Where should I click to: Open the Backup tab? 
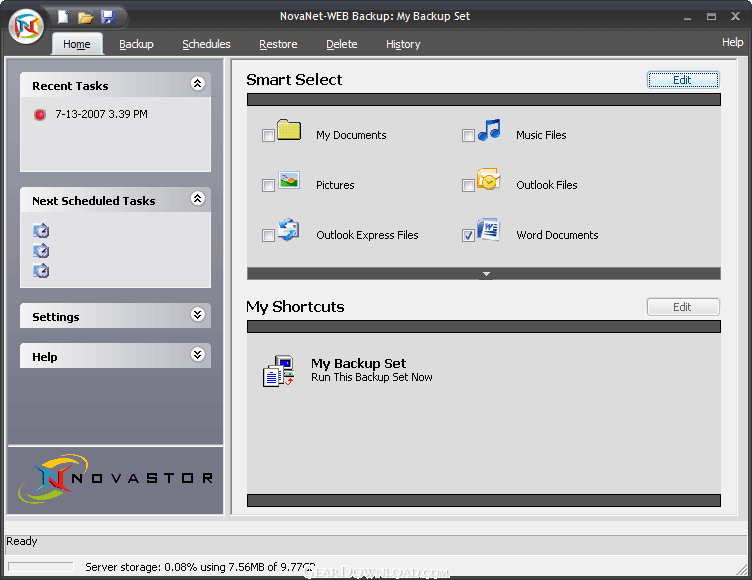[x=136, y=44]
